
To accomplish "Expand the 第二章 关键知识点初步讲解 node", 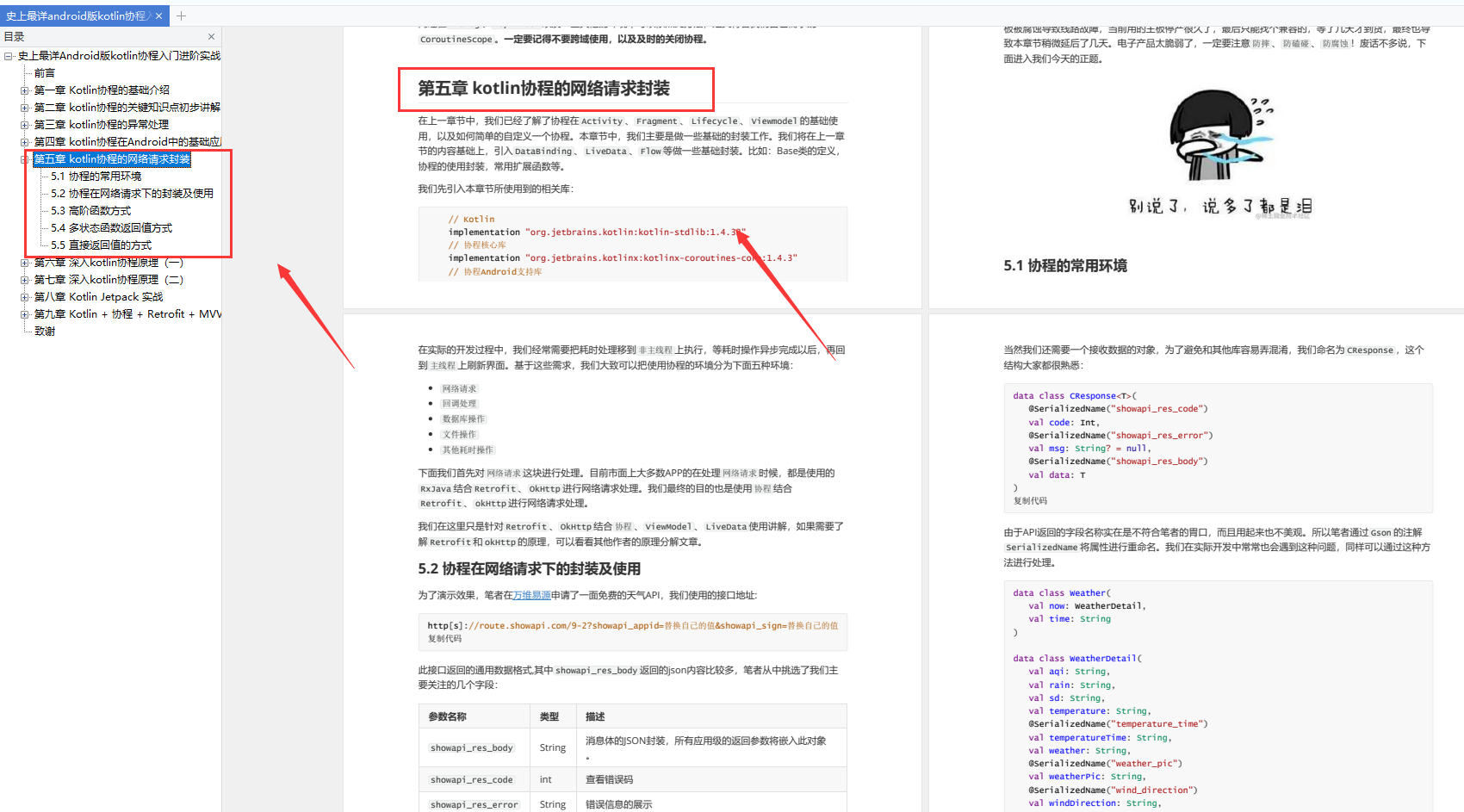I will (25, 108).
